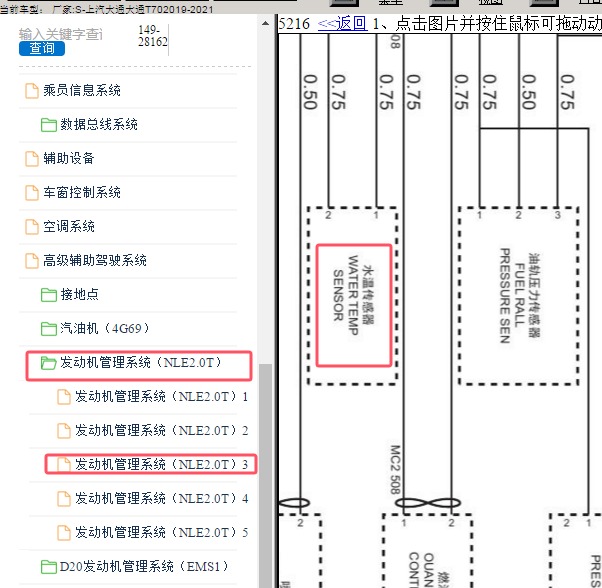Click document icon of 发动机管理系统（NLE2.0T）4

pos(64,499)
